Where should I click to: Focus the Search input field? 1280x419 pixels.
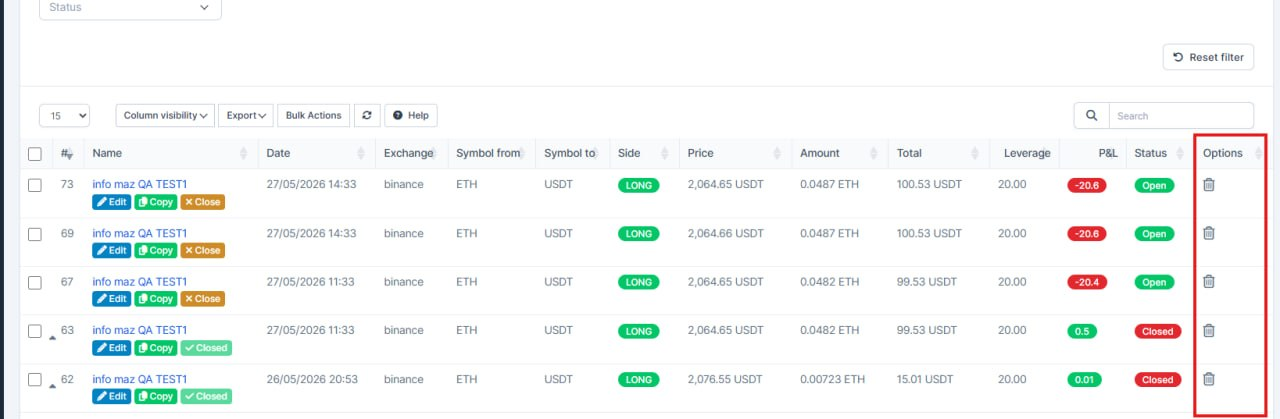(x=1181, y=115)
